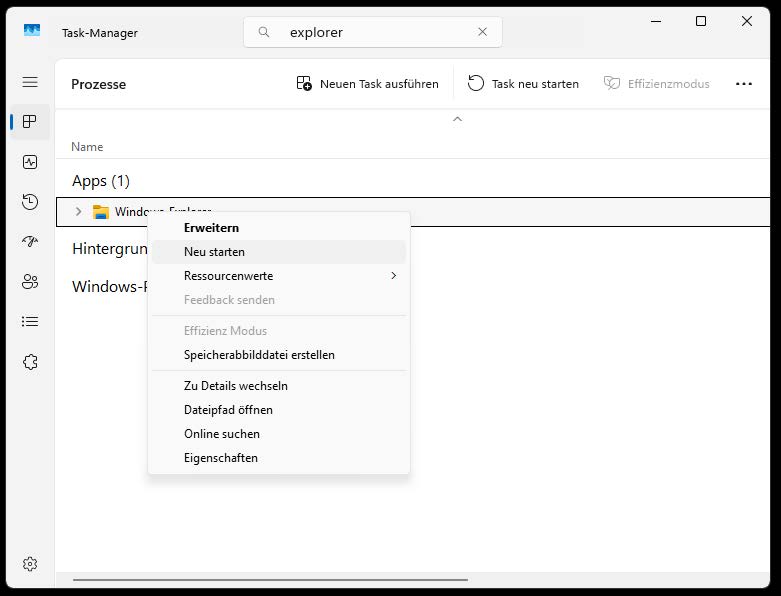Click Task neu starten in the toolbar

pyautogui.click(x=523, y=84)
